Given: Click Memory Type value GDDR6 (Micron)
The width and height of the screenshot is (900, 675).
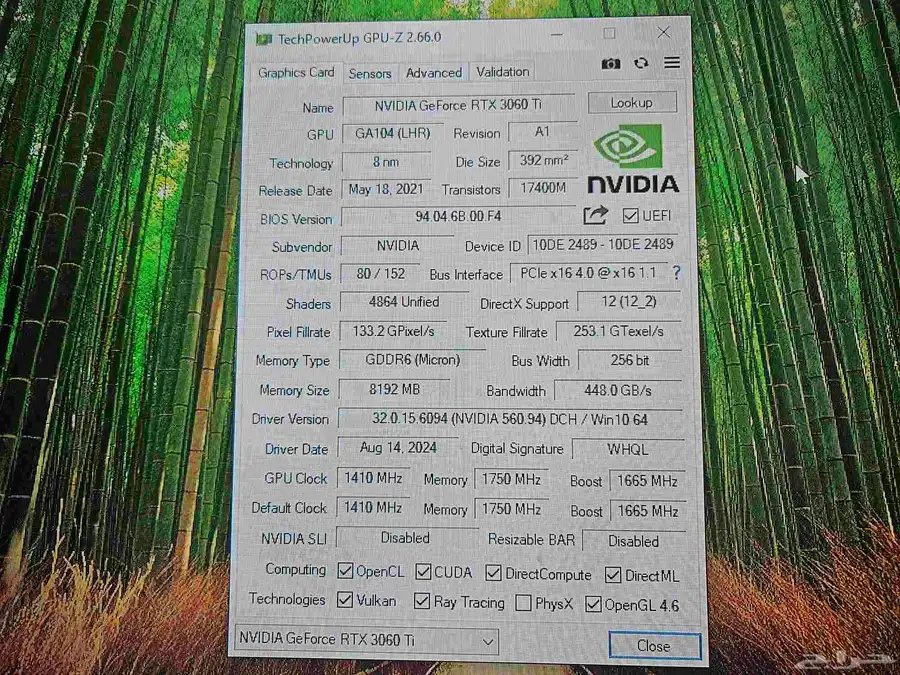Looking at the screenshot, I should (x=413, y=360).
